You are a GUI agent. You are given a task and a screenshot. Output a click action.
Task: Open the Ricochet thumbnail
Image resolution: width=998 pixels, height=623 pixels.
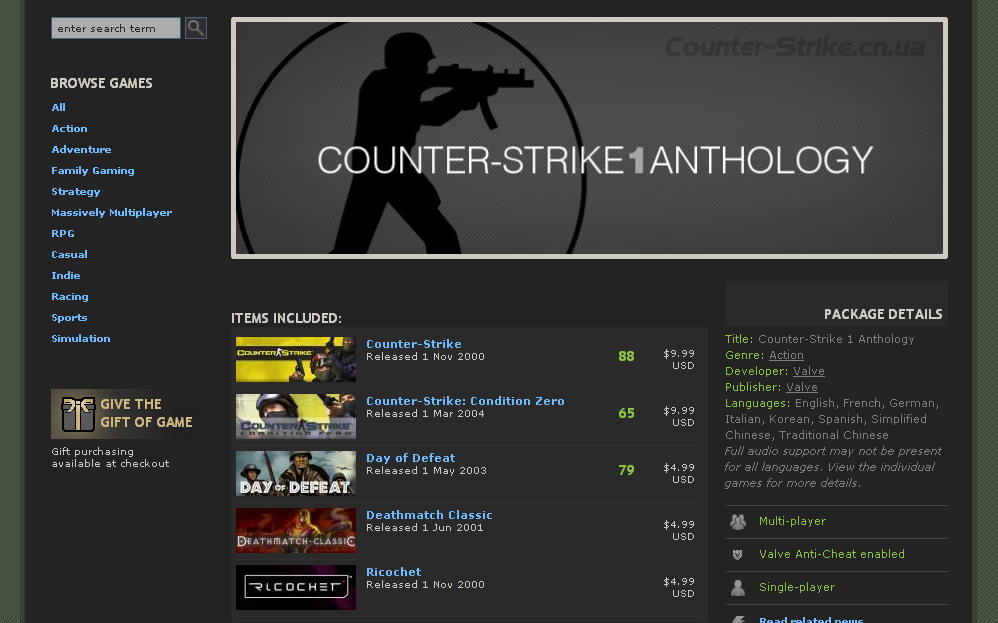(x=296, y=587)
